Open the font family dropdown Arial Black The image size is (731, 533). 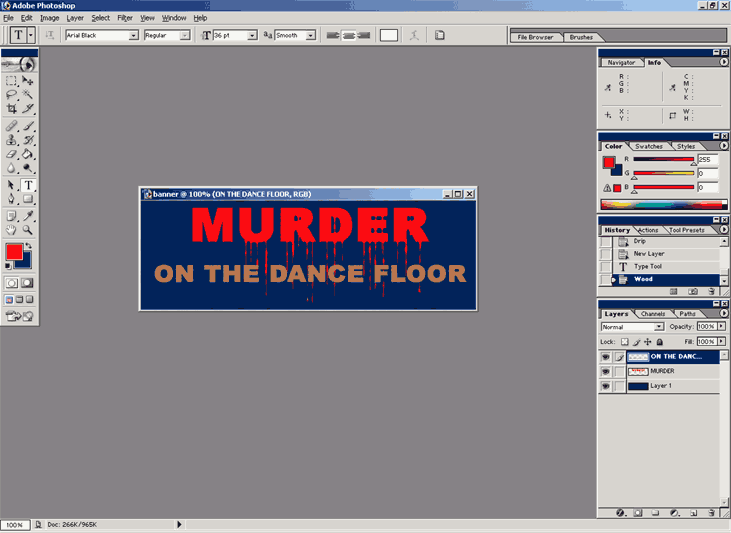coord(133,35)
